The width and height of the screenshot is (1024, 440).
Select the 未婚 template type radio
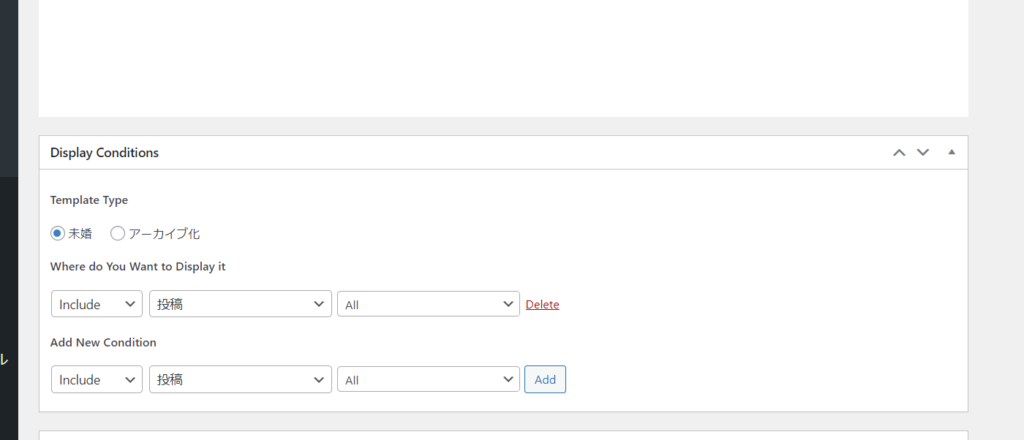pyautogui.click(x=58, y=234)
